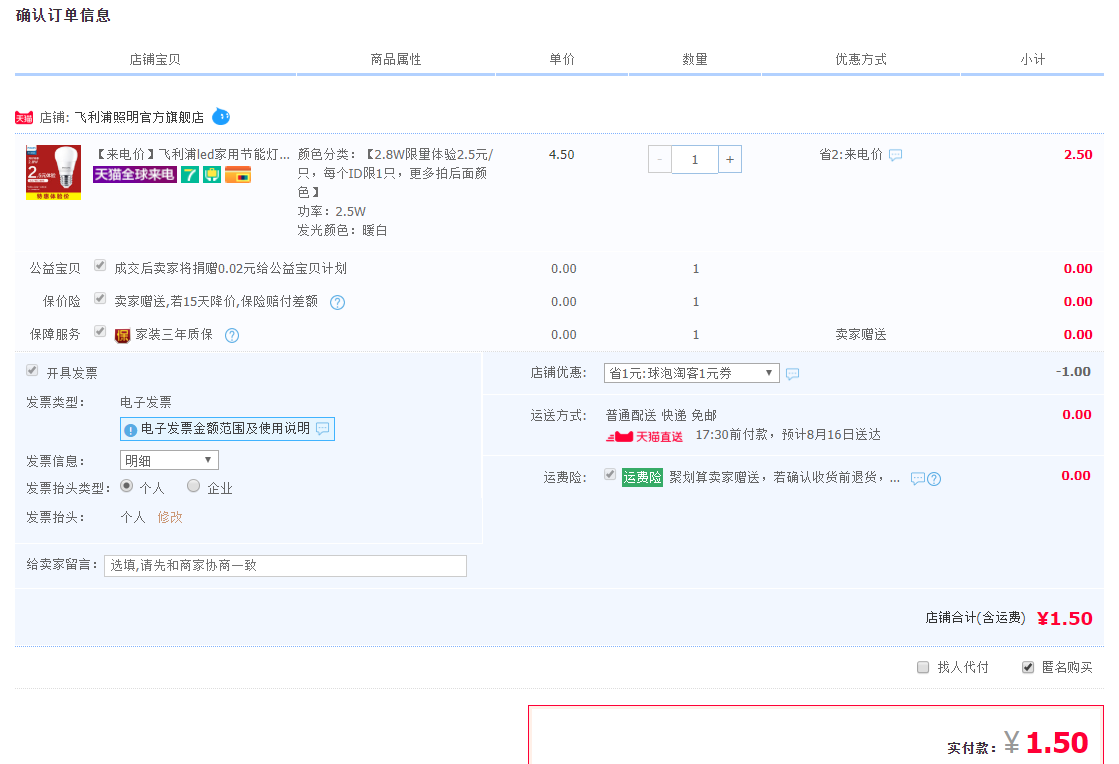
Task: Toggle 保价险 checkbox
Action: (100, 298)
